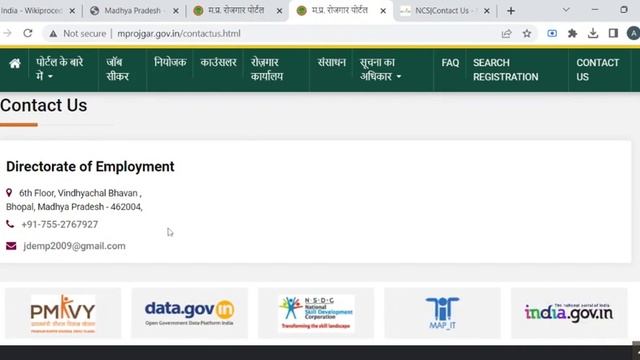The width and height of the screenshot is (640, 360).
Task: Click the screen capture extension icon
Action: click(x=552, y=33)
